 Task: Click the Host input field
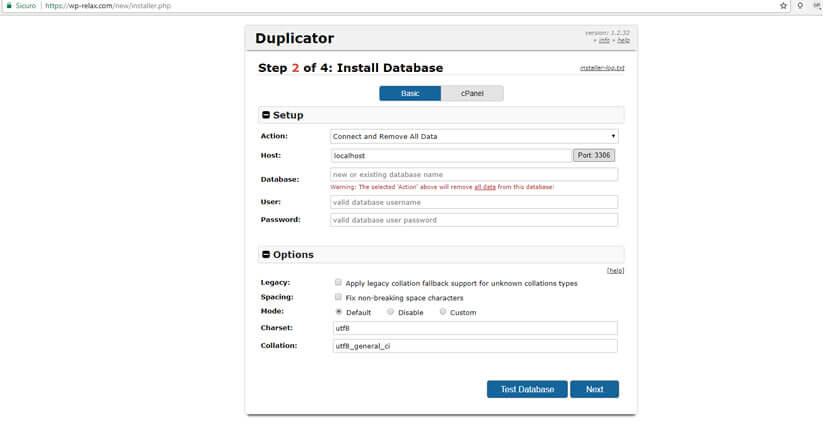tap(451, 156)
